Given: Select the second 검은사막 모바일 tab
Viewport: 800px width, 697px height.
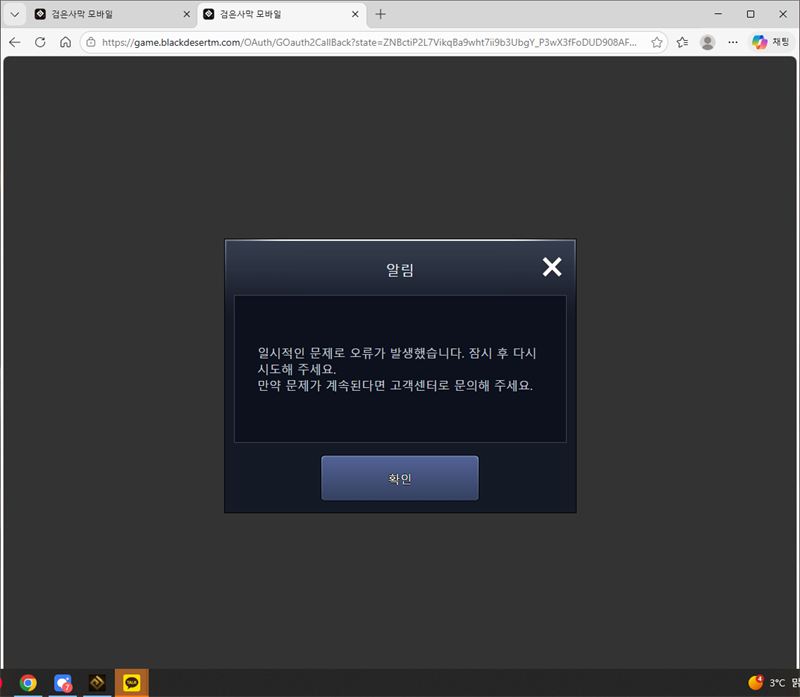Looking at the screenshot, I should coord(270,14).
